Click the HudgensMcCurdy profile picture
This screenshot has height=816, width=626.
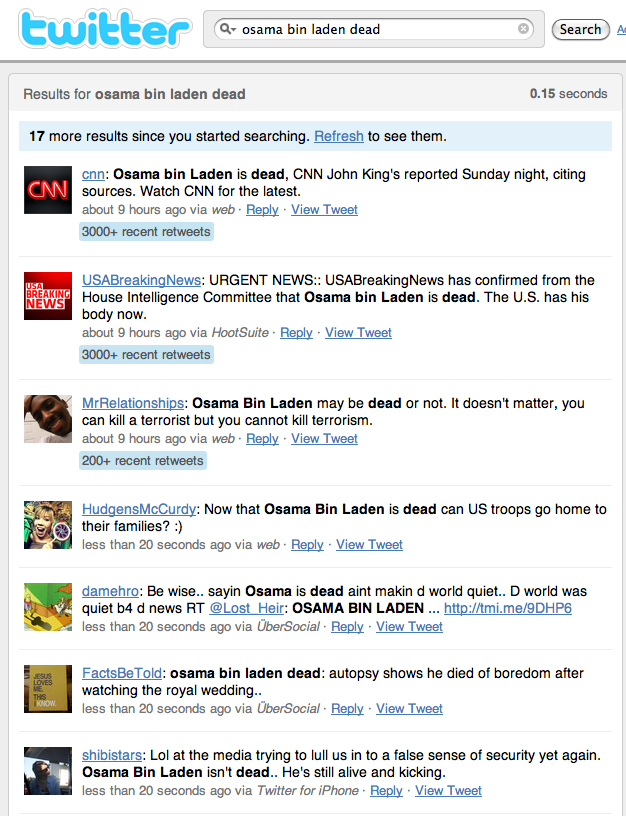(x=48, y=525)
